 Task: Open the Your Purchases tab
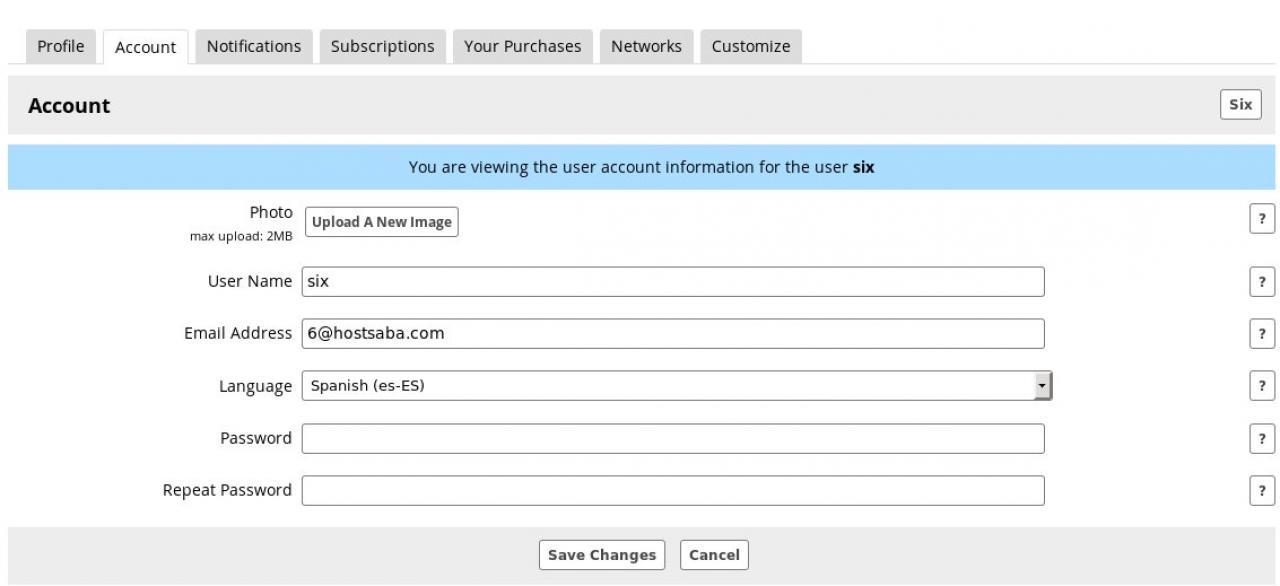(x=523, y=46)
